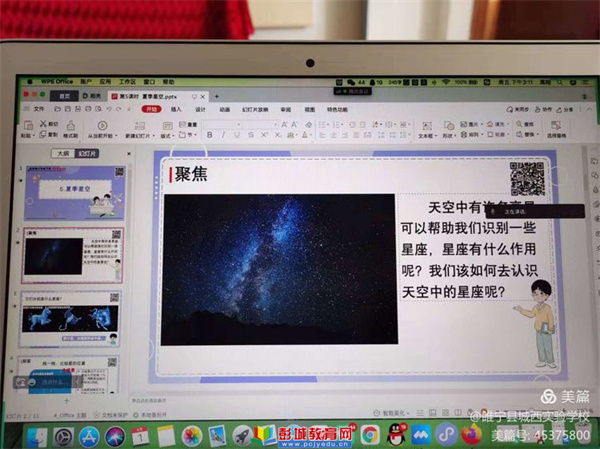
Task: Open the bullet list dropdown
Action: tap(328, 124)
